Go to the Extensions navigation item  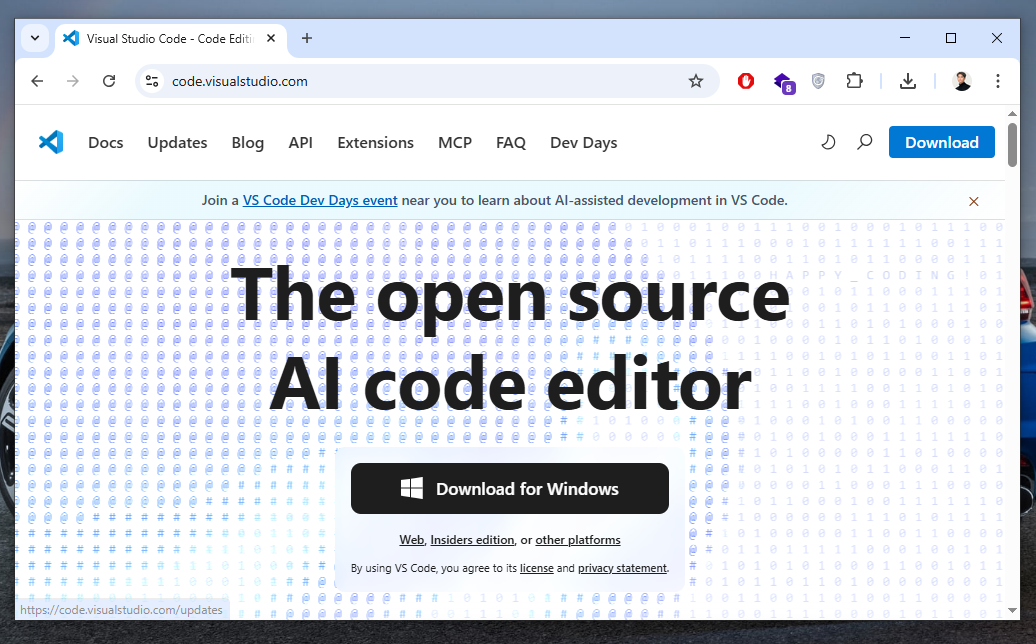375,142
